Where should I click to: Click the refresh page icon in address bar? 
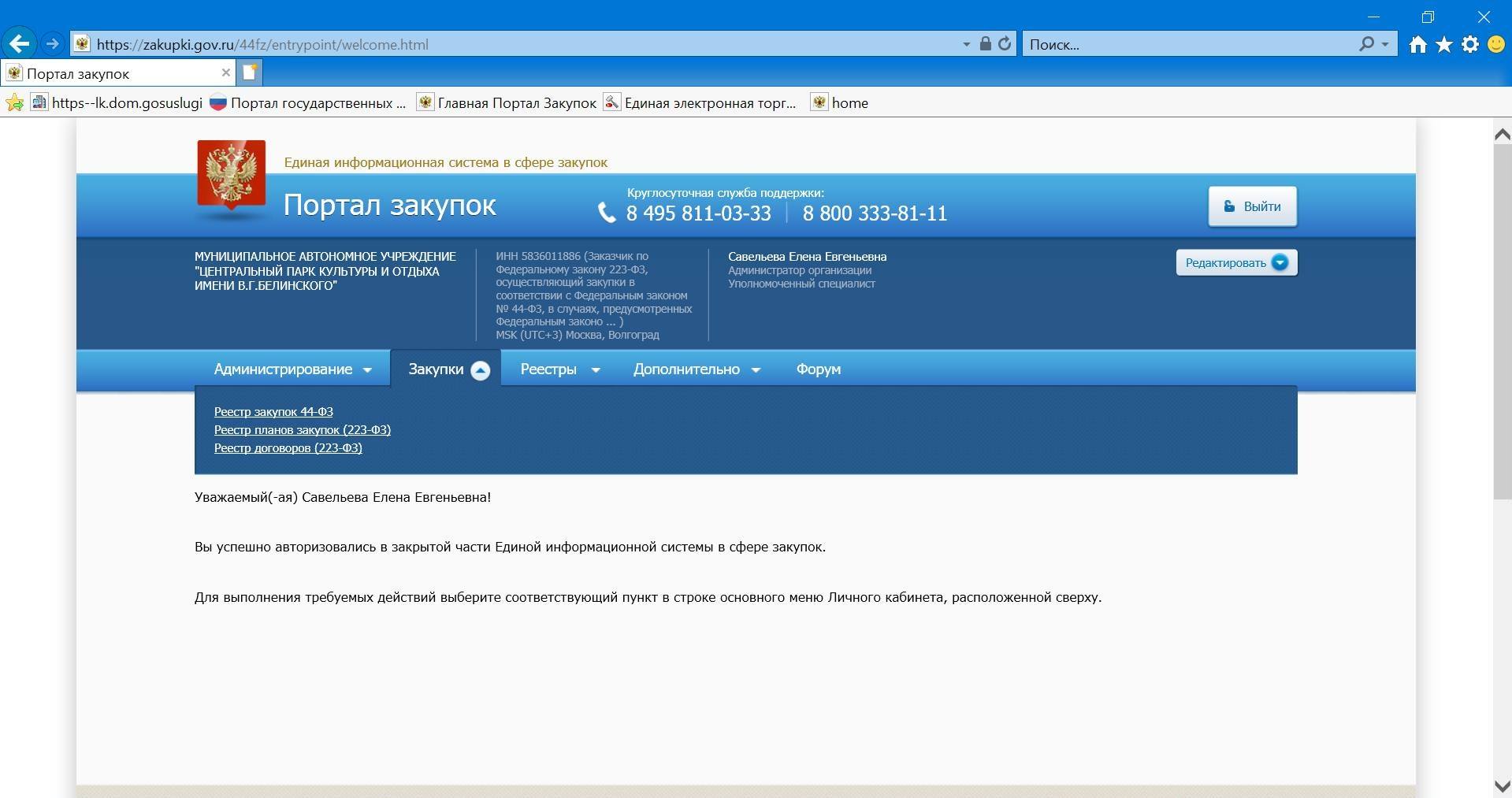[x=1005, y=44]
